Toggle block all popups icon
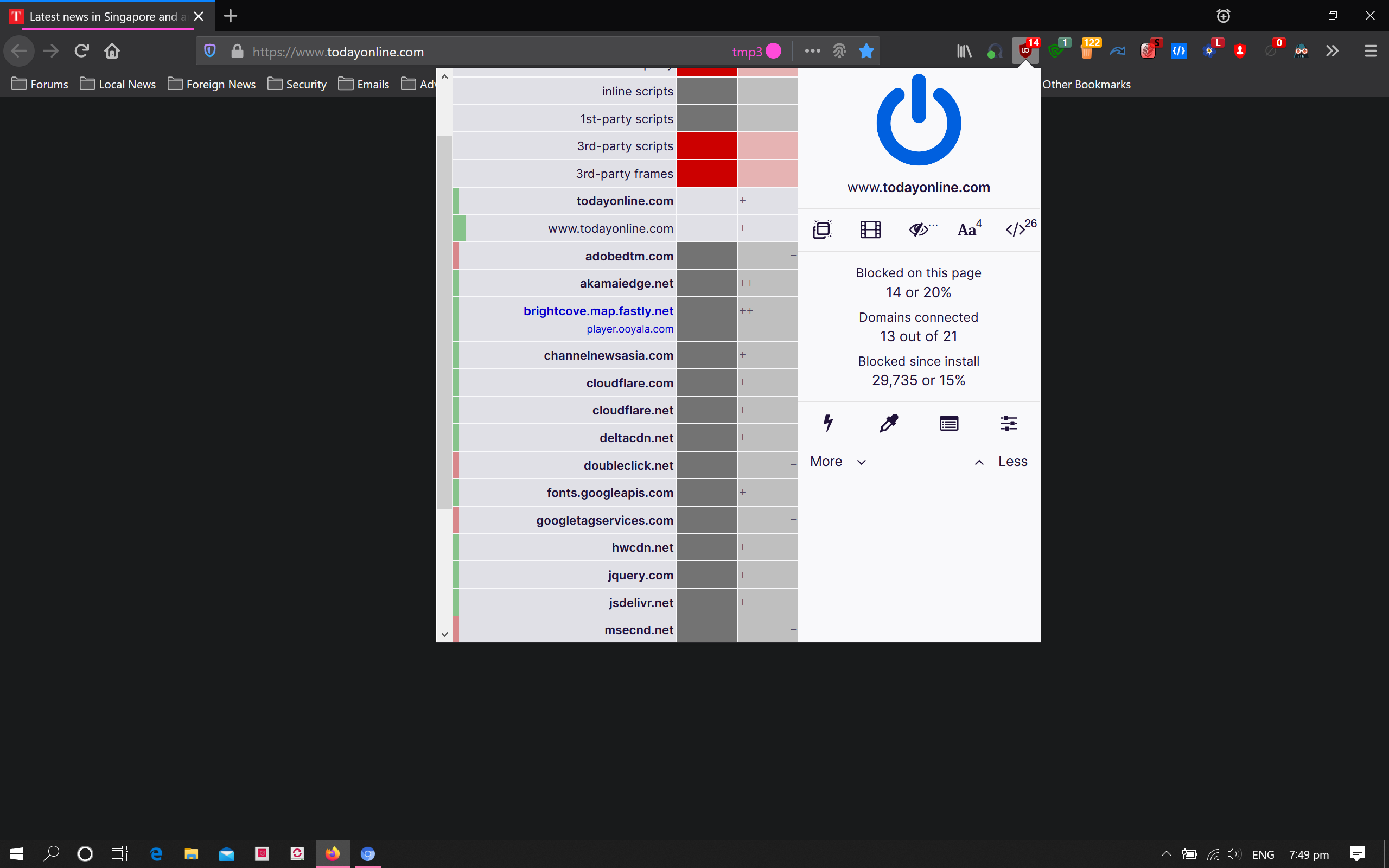 click(x=822, y=229)
